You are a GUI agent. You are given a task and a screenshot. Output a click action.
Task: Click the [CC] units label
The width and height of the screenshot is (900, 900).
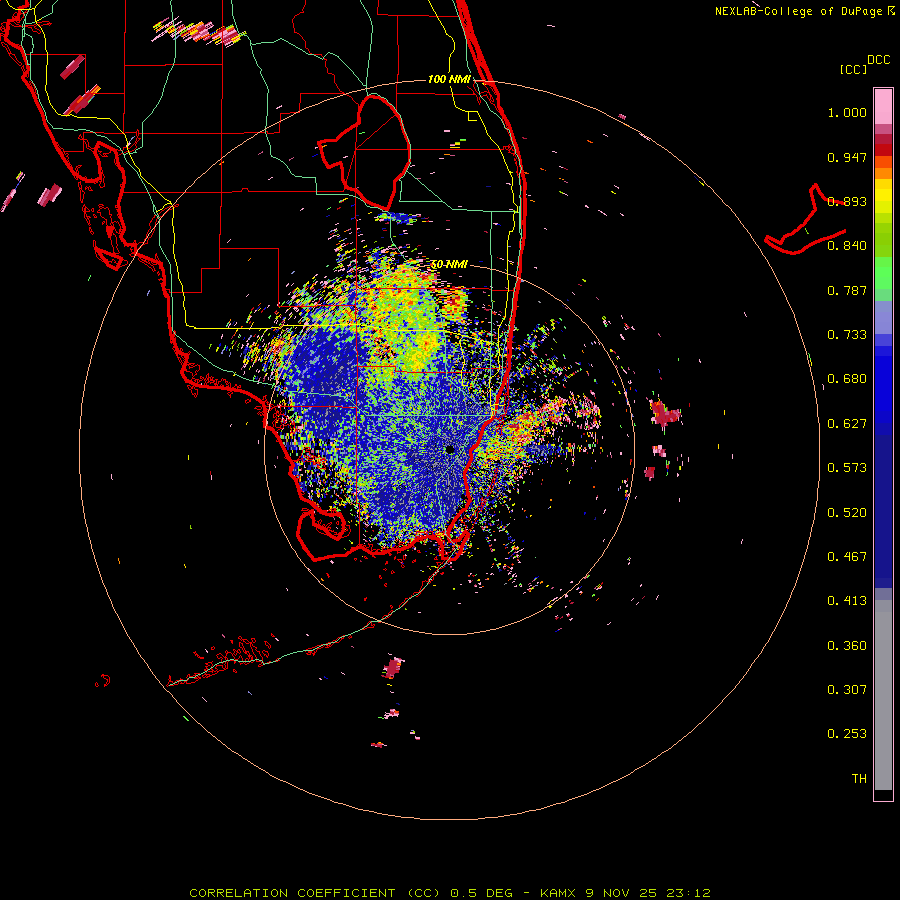(854, 69)
